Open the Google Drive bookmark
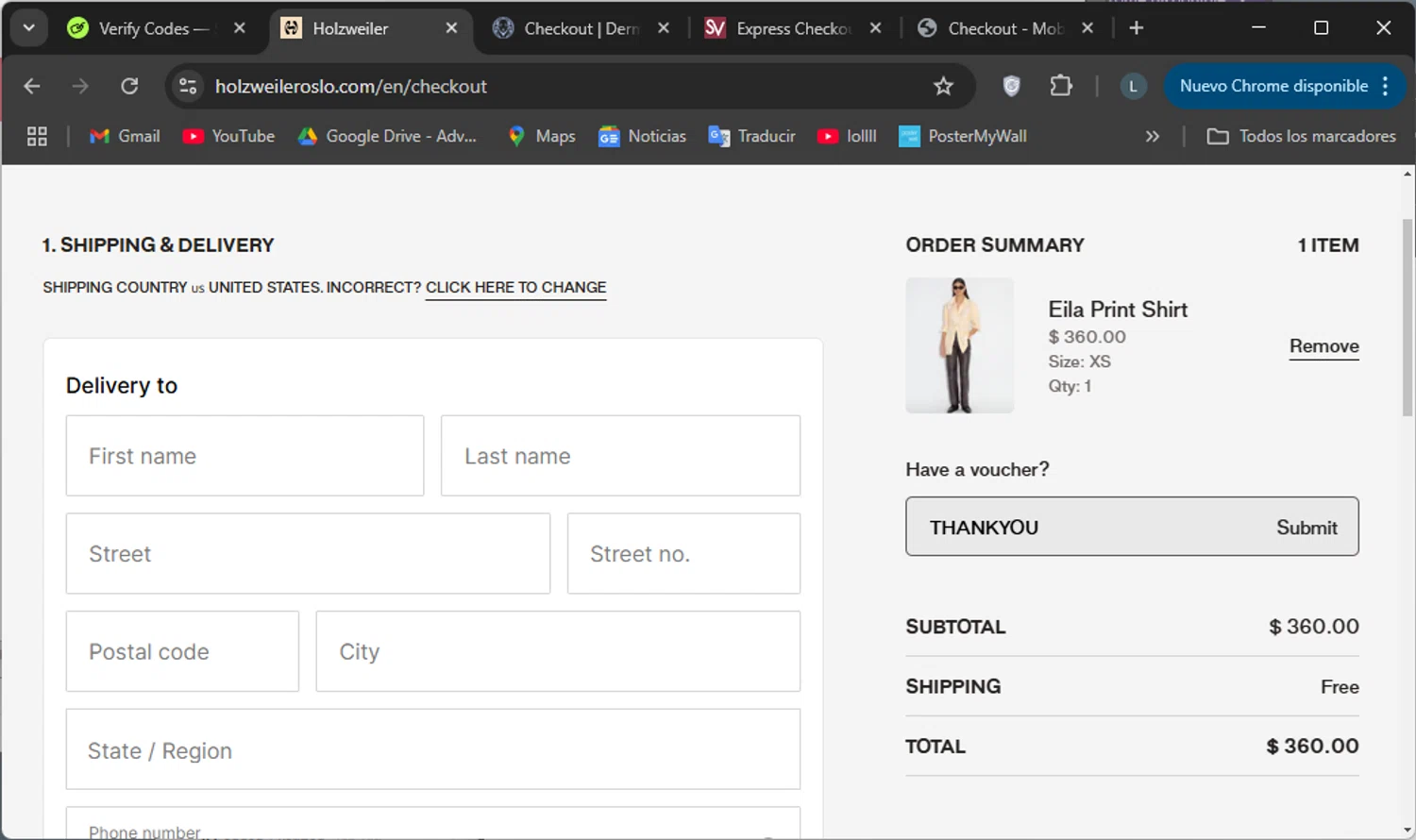 click(x=387, y=136)
